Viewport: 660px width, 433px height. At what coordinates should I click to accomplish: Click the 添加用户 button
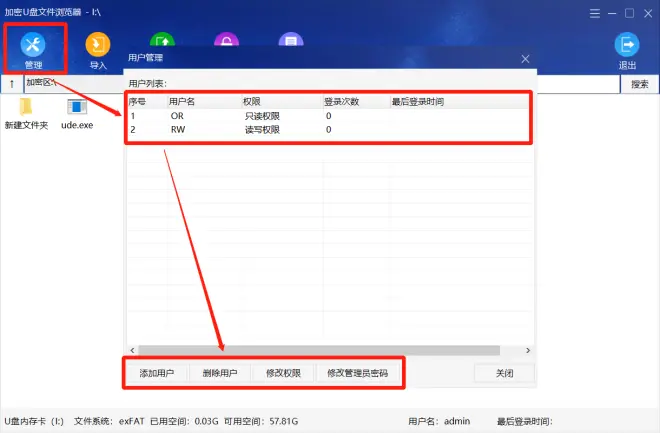(157, 373)
